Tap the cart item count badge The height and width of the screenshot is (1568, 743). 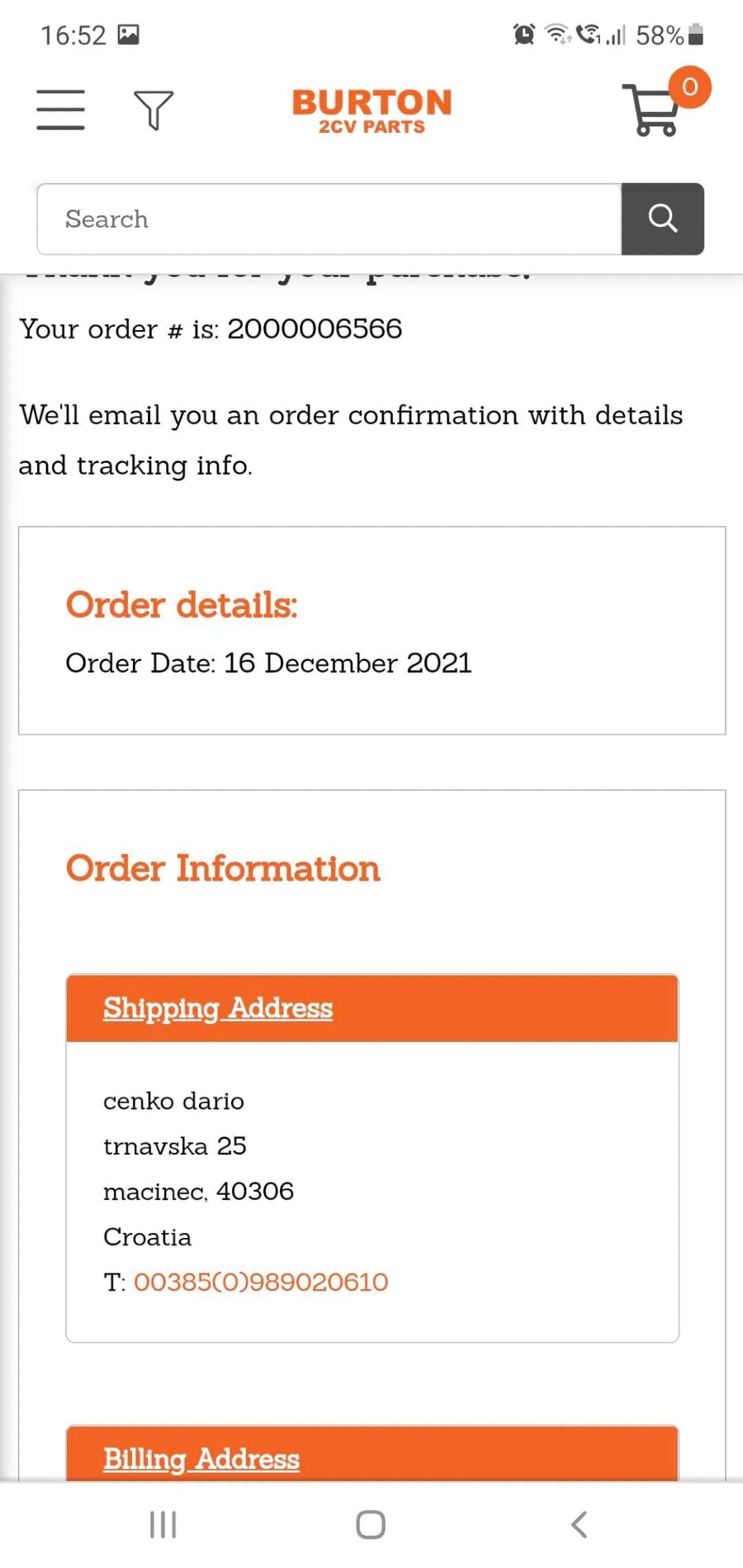[690, 87]
